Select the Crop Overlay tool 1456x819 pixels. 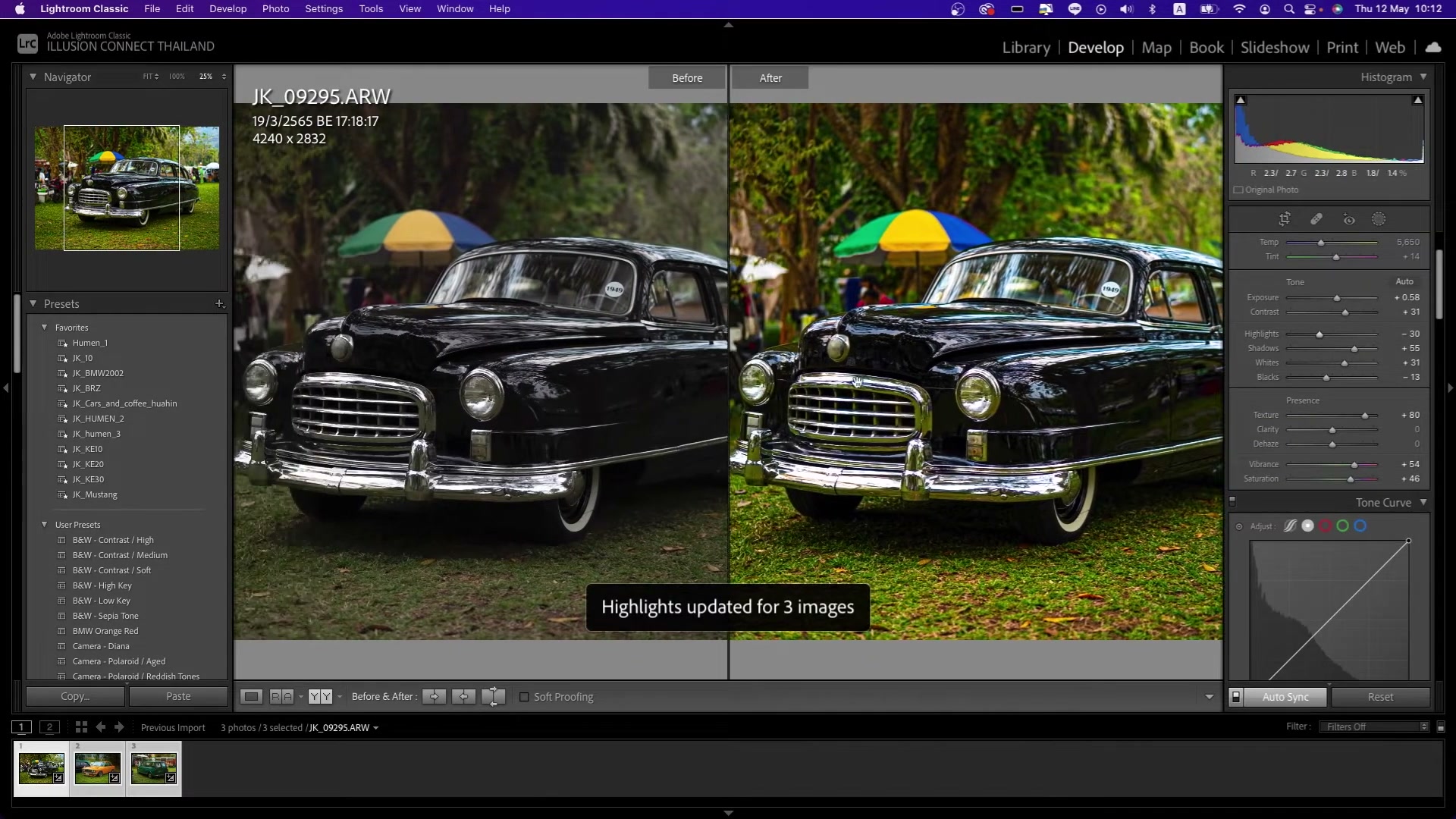pyautogui.click(x=1285, y=219)
